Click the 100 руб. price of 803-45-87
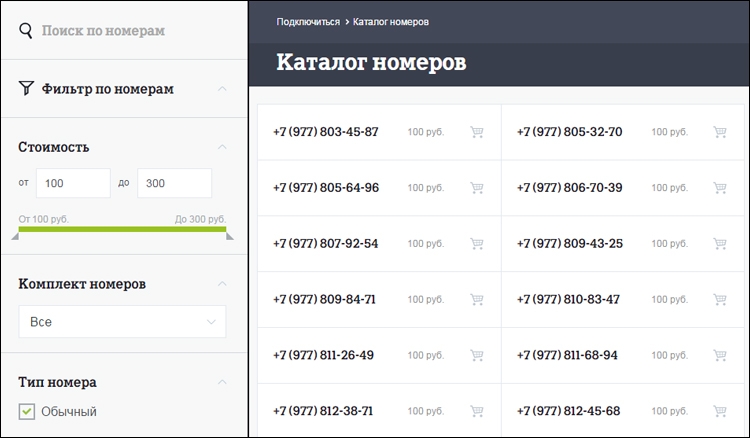This screenshot has height=438, width=750. [426, 132]
